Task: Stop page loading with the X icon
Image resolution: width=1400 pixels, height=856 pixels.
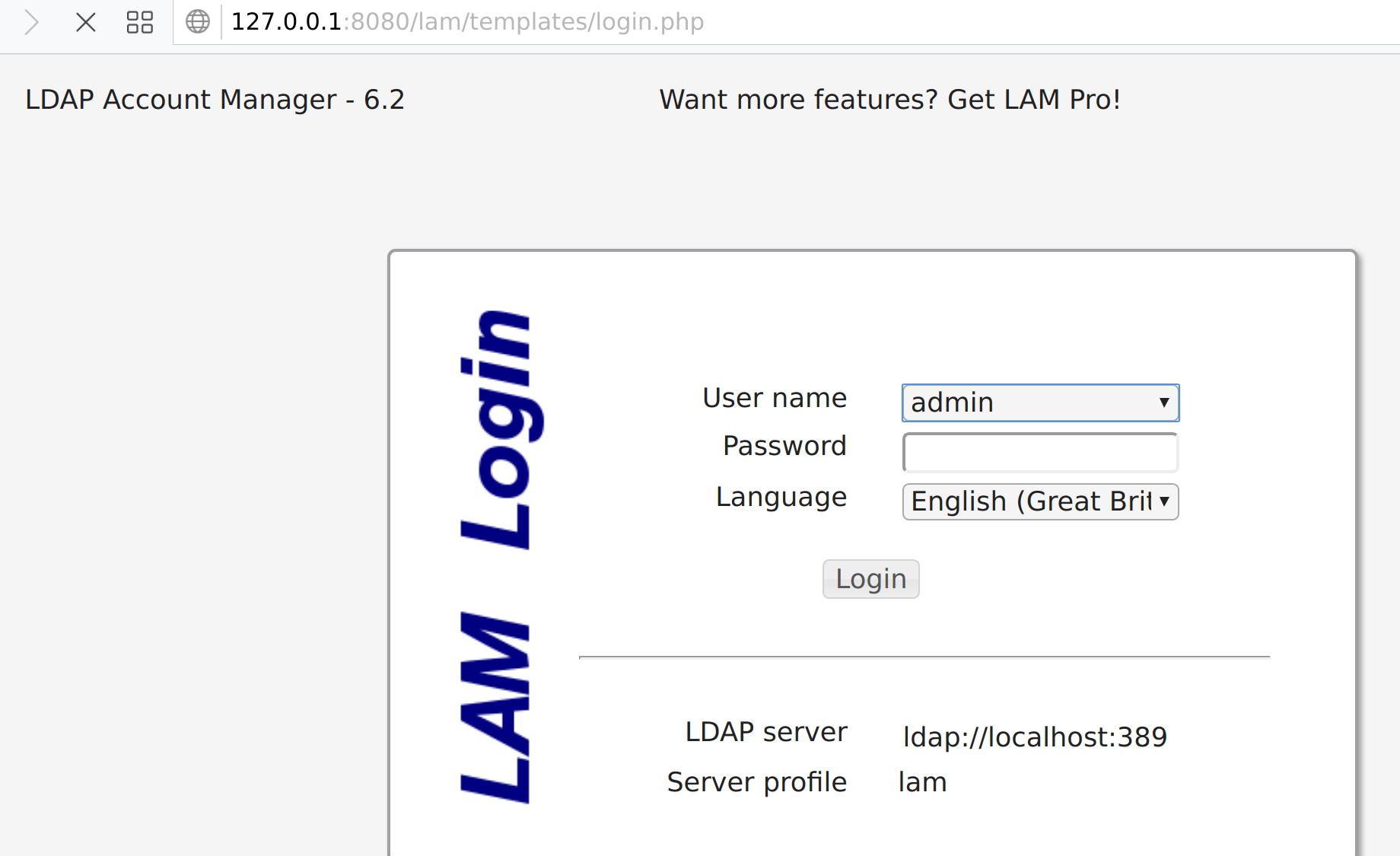Action: click(x=86, y=22)
